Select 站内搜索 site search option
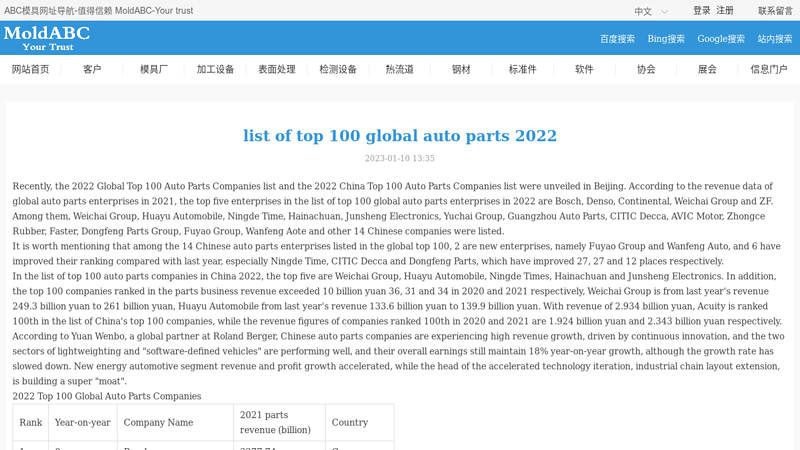The width and height of the screenshot is (800, 450). [x=774, y=39]
